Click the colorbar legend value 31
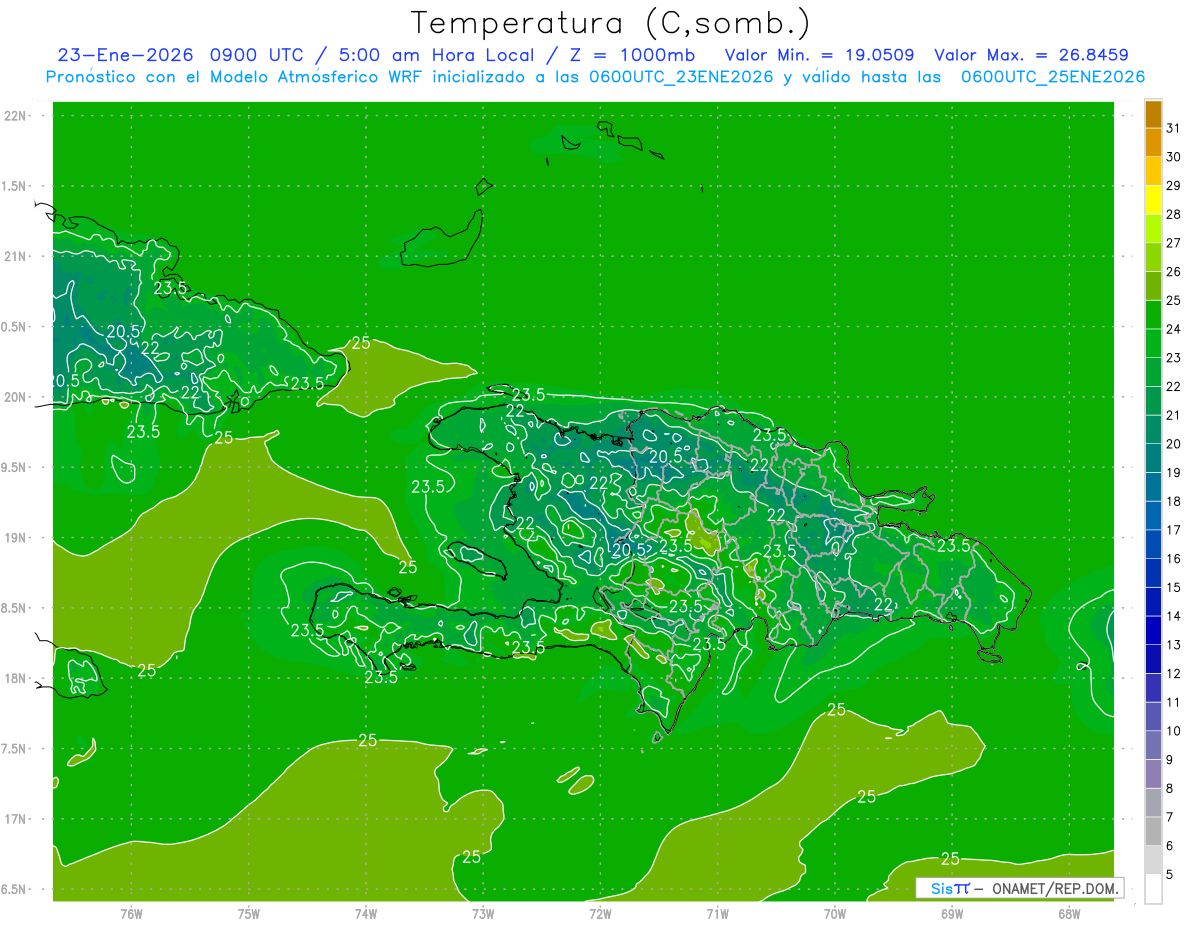 [x=1173, y=128]
